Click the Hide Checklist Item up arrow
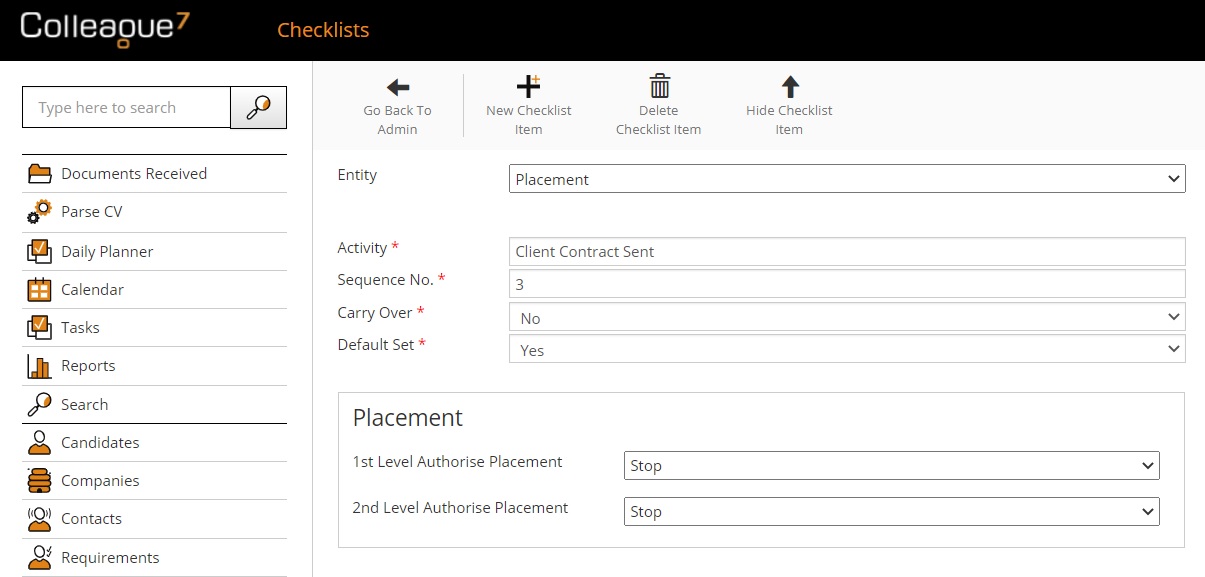Viewport: 1205px width, 577px height. coord(790,86)
